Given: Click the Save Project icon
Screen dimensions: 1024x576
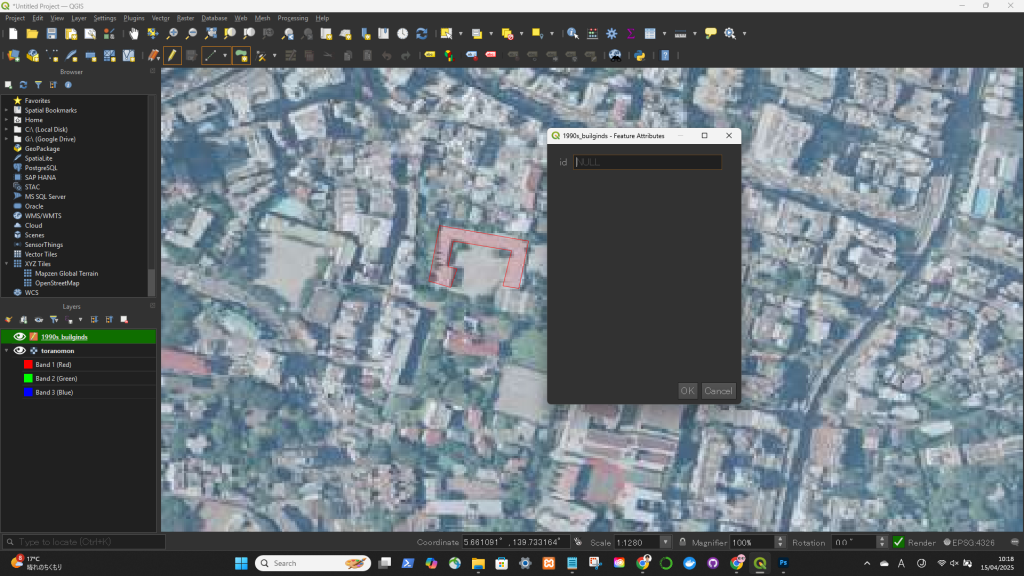Looking at the screenshot, I should [52, 33].
